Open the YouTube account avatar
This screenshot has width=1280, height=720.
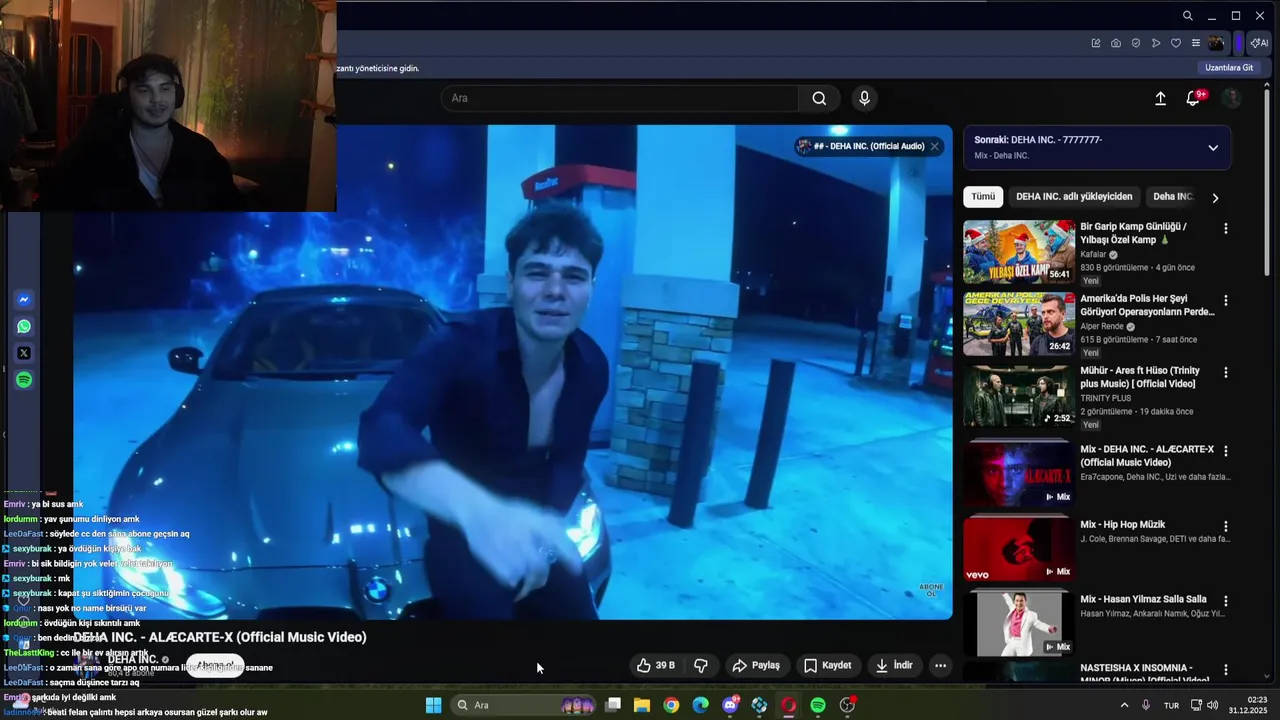click(x=1232, y=98)
